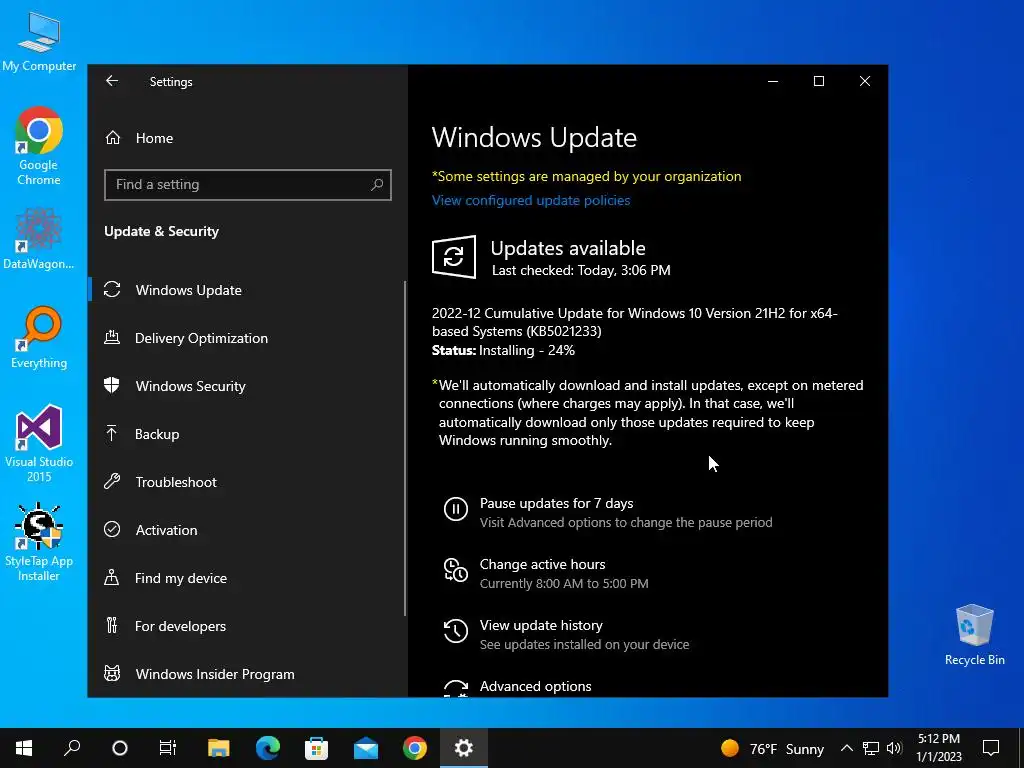Click the Activation checkmark circle icon
This screenshot has height=768, width=1024.
pyautogui.click(x=112, y=530)
